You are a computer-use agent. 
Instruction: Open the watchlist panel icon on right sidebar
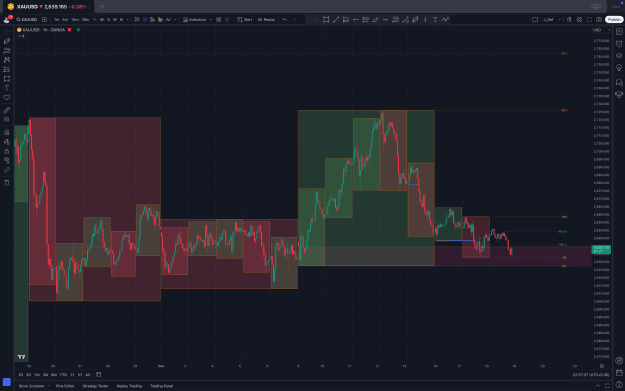(x=619, y=31)
